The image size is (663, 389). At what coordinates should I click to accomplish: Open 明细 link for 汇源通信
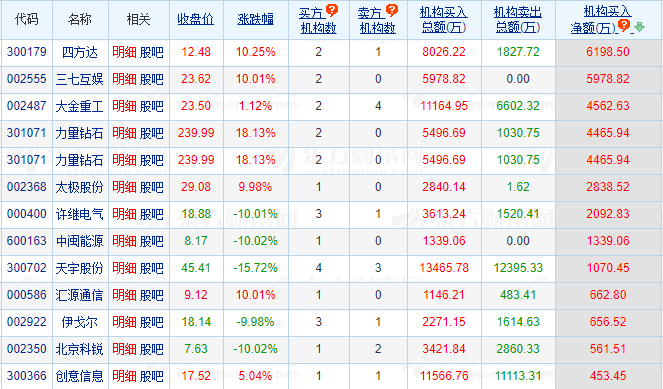pyautogui.click(x=124, y=295)
